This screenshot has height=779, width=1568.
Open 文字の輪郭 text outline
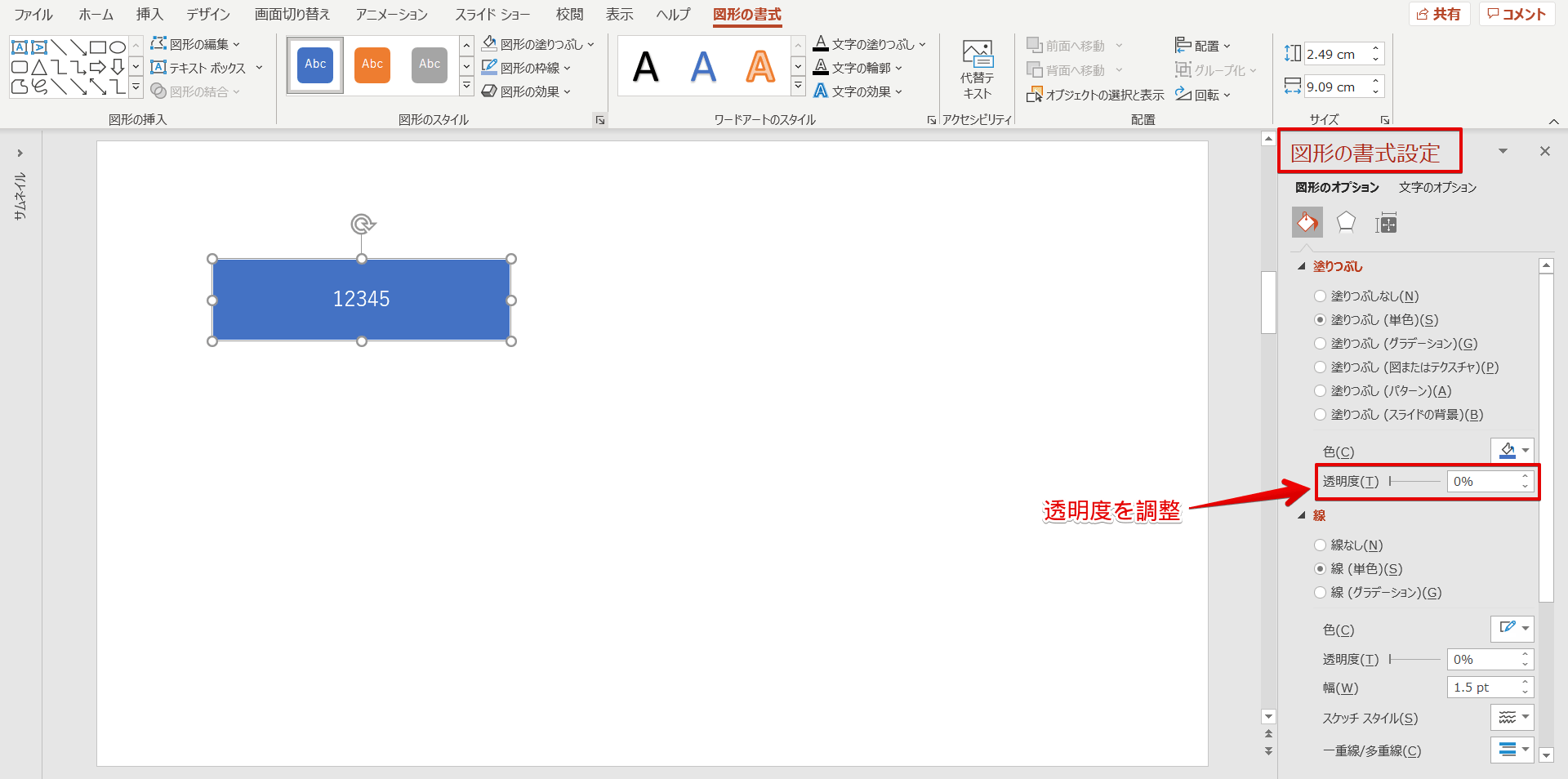857,68
